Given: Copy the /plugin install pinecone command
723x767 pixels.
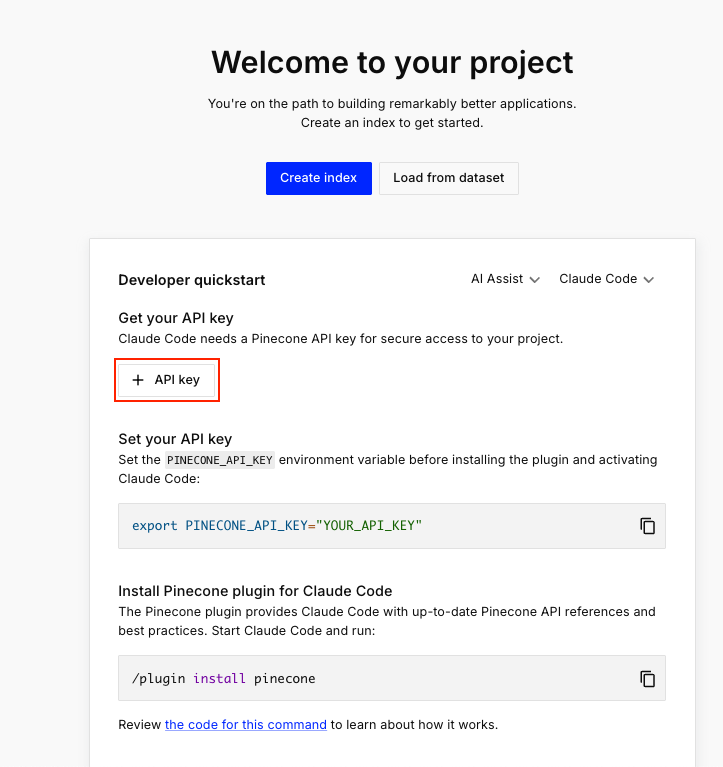Looking at the screenshot, I should pyautogui.click(x=647, y=679).
